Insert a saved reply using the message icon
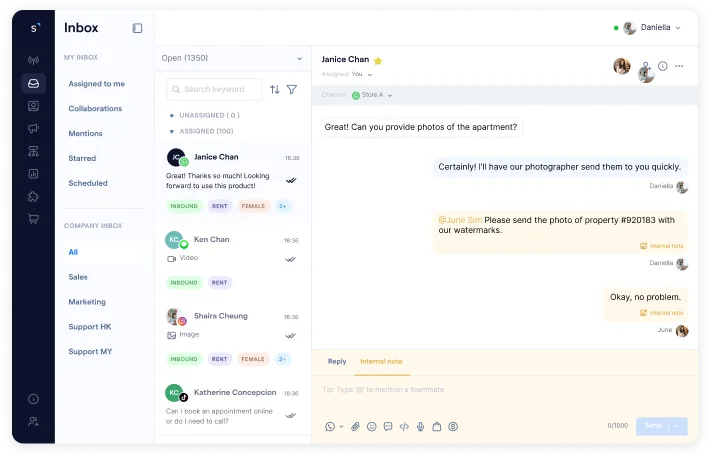 coord(388,427)
